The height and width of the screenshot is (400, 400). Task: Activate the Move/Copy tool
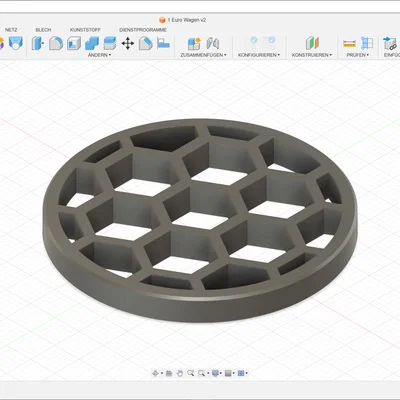tap(128, 43)
